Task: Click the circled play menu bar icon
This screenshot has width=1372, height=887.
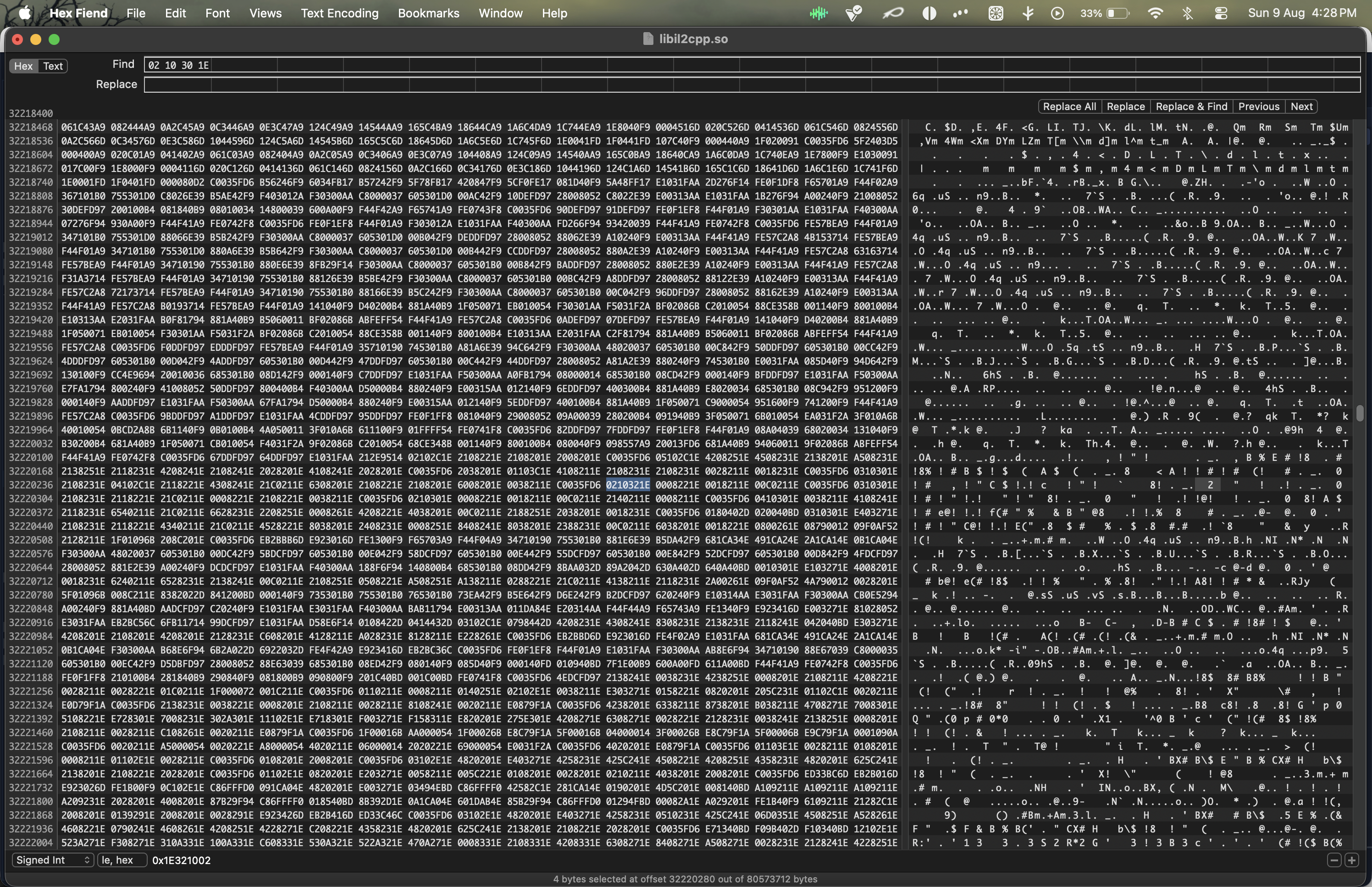Action: click(x=1057, y=13)
